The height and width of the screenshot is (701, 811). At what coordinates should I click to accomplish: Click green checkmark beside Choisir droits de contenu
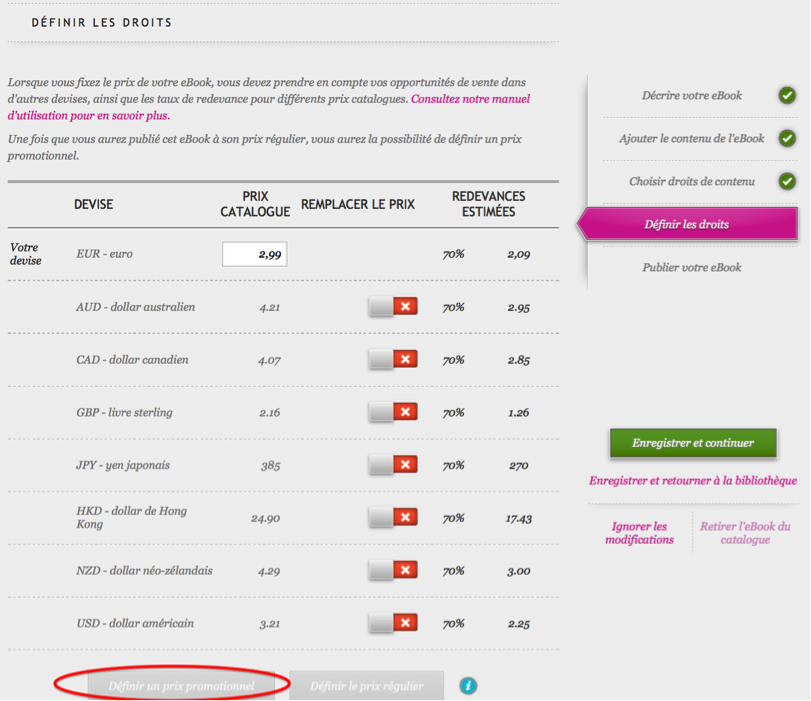(787, 181)
